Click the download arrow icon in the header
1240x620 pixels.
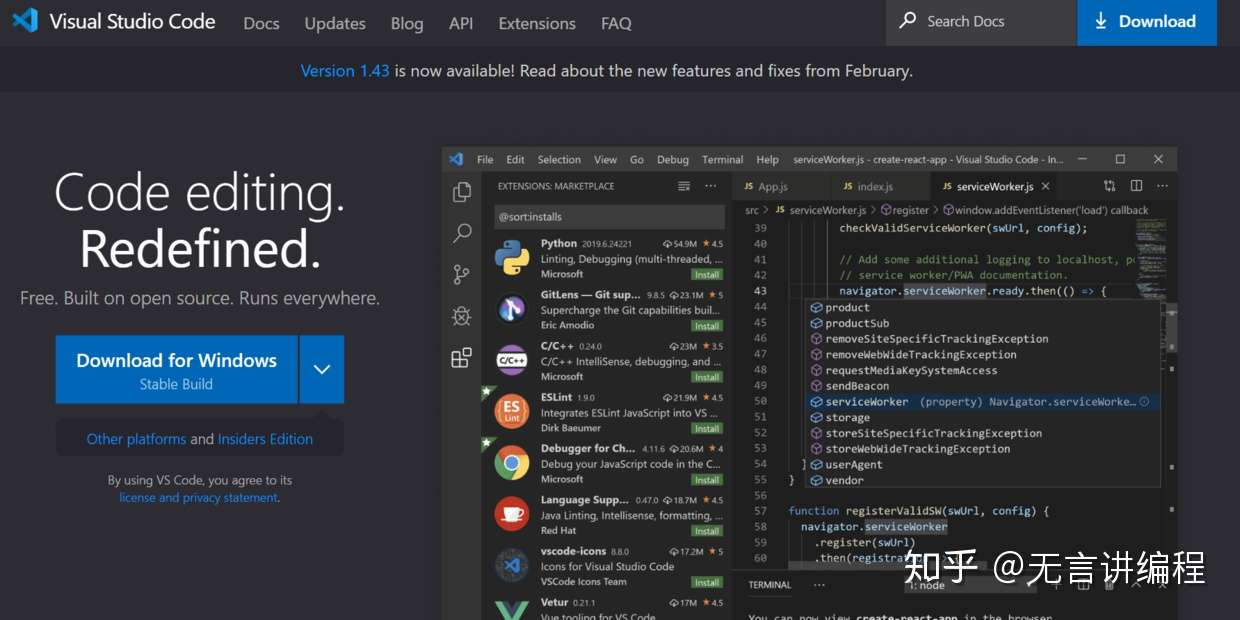1101,21
